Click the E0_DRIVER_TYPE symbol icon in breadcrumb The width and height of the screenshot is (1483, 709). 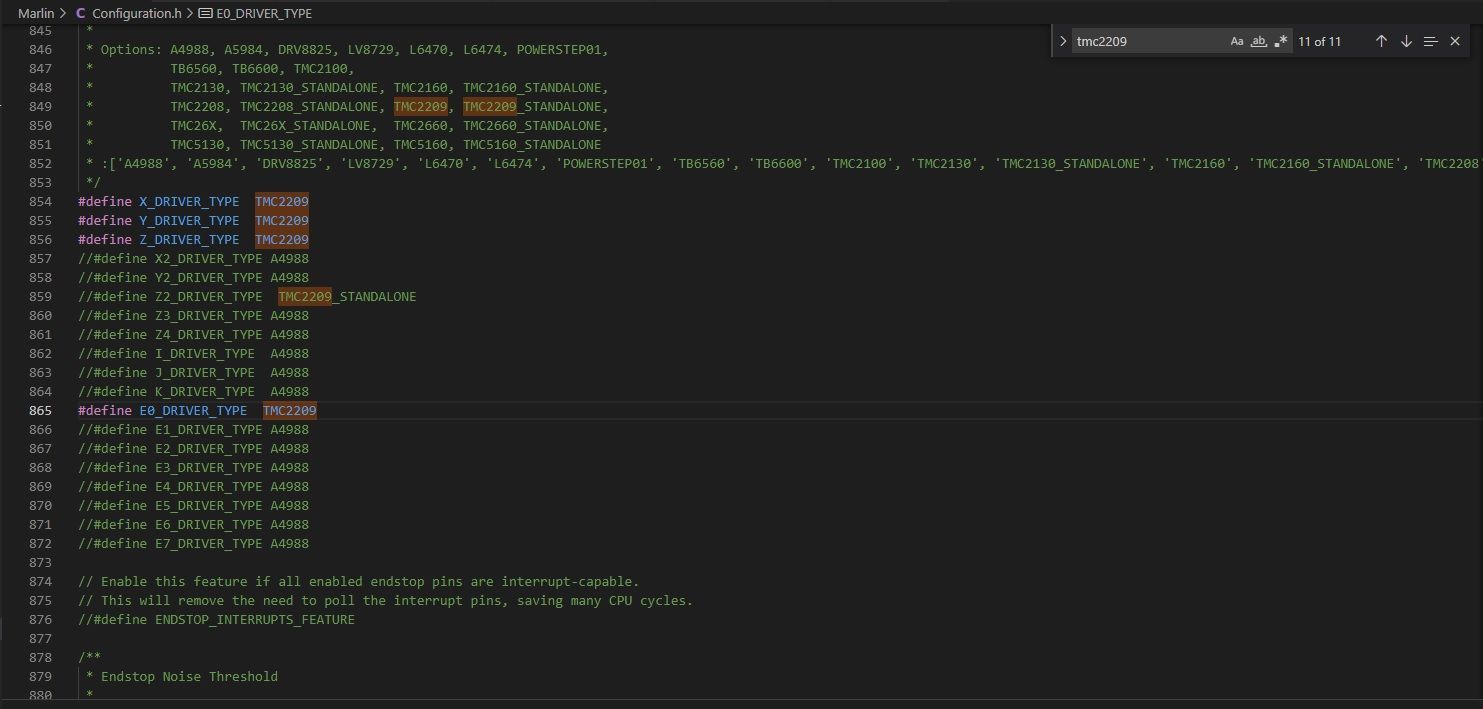(x=206, y=14)
